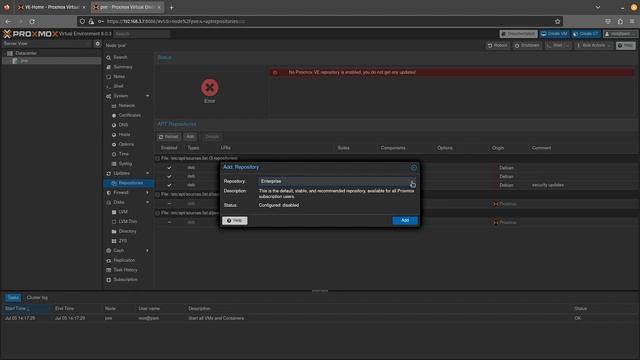Expand the Firewall section arrow
Image resolution: width=640 pixels, height=360 pixels.
coord(147,193)
